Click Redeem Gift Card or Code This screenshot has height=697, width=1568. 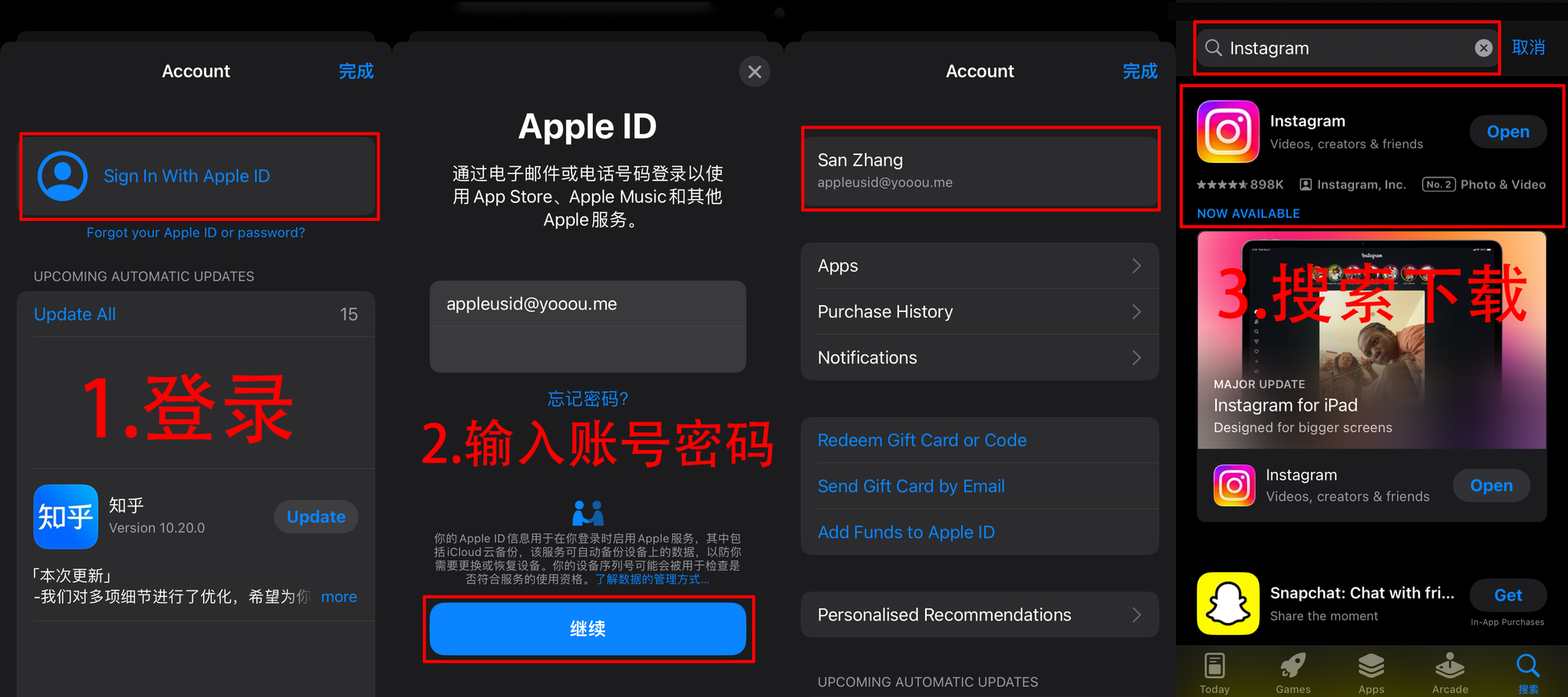[922, 441]
